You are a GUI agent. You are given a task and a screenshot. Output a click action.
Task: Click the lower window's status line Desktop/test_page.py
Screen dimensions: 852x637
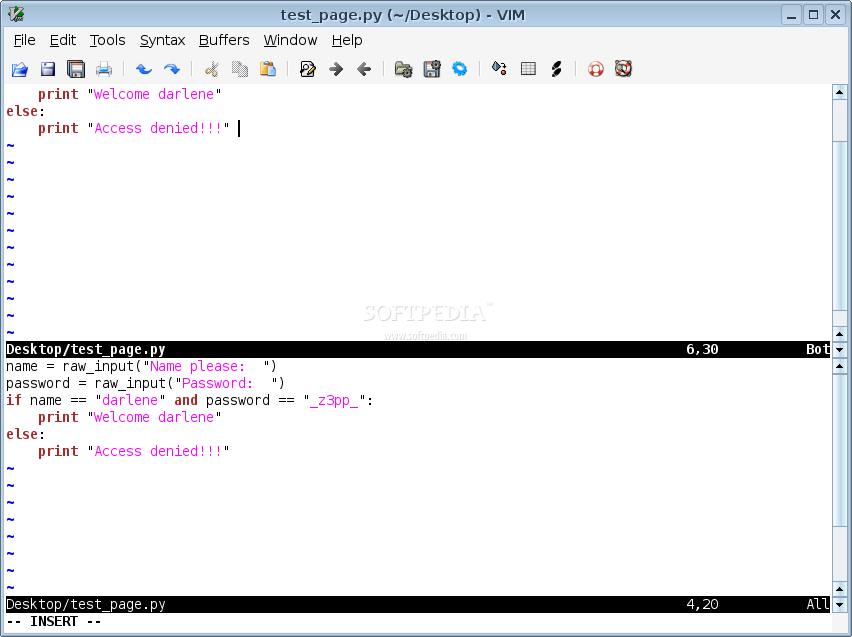coord(86,604)
